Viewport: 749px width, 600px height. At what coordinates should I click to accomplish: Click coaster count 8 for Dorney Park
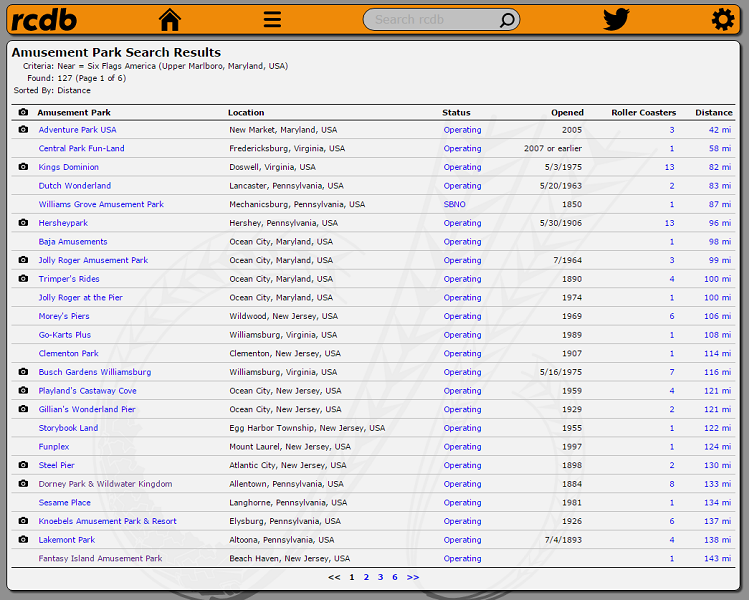click(x=672, y=484)
